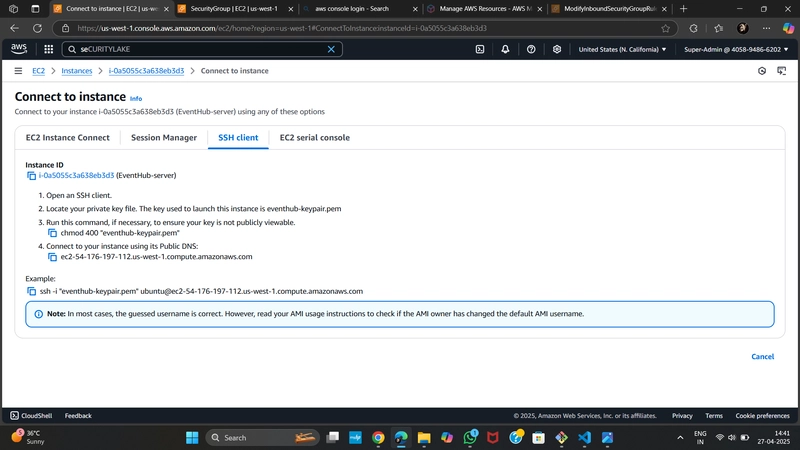Open Windows Start menu
Viewport: 800px width, 450px height.
(x=192, y=437)
